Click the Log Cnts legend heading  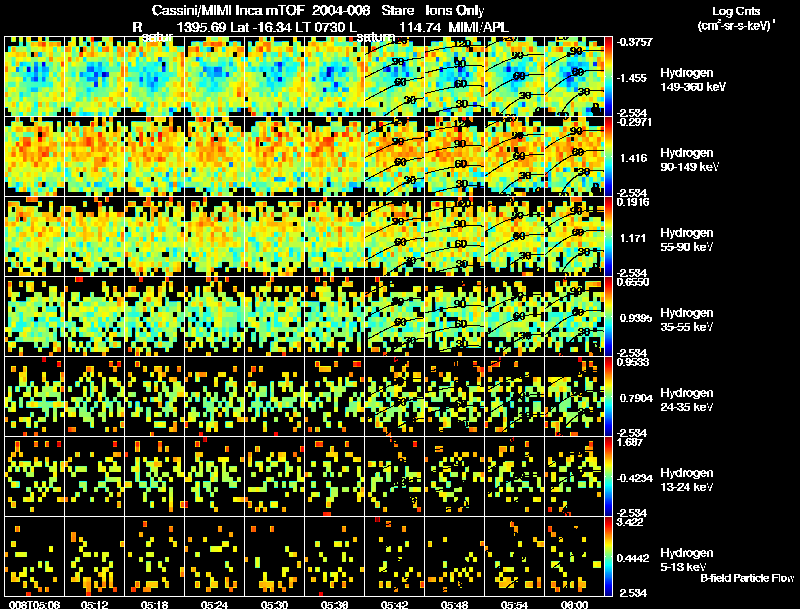pos(736,11)
